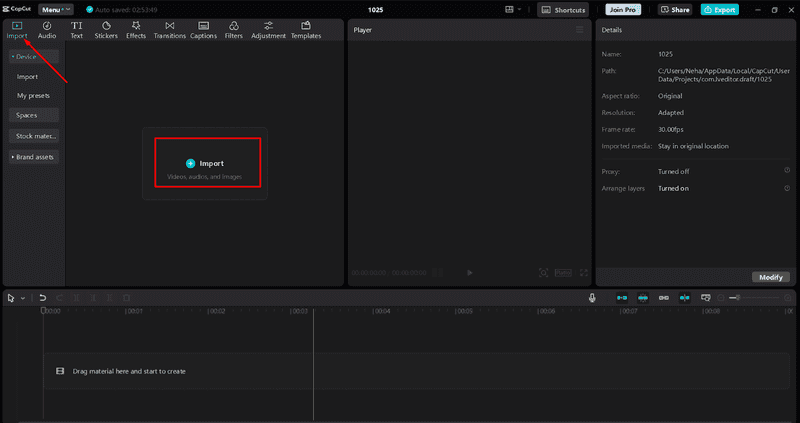Open the fullscreen player view icon
The width and height of the screenshot is (800, 423).
584,273
